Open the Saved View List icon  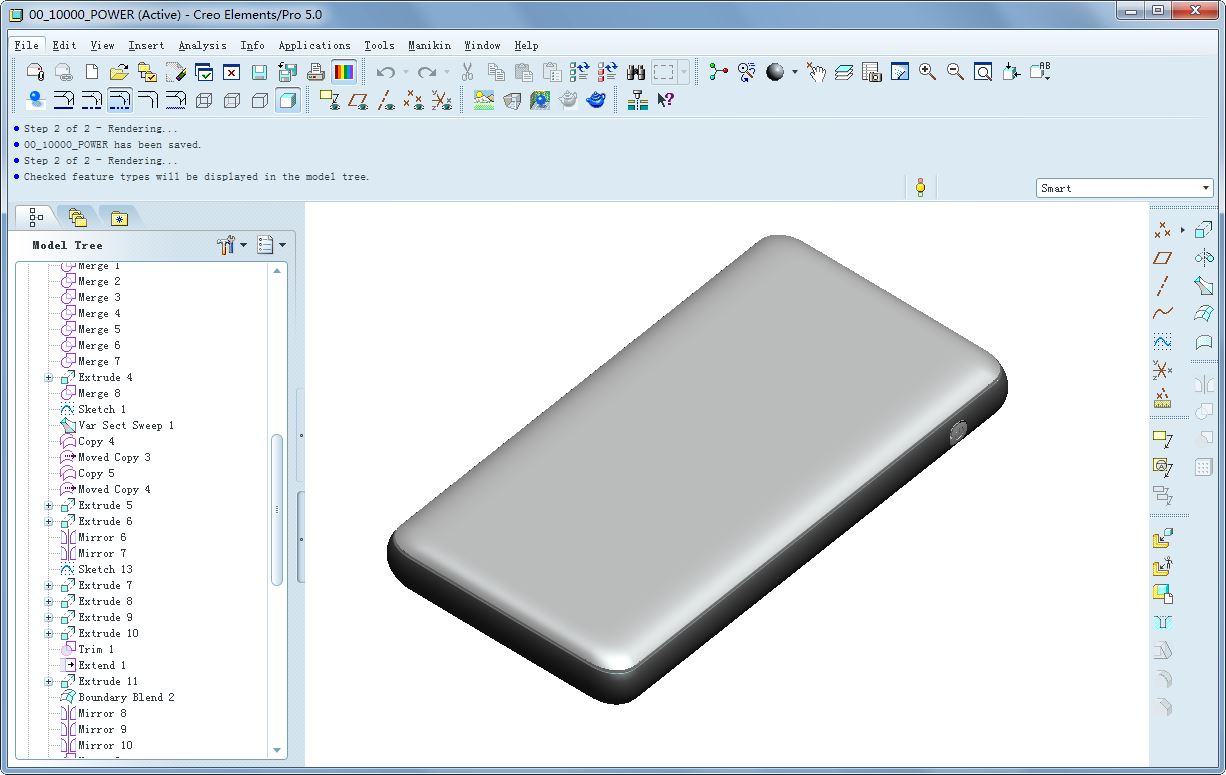point(1040,72)
